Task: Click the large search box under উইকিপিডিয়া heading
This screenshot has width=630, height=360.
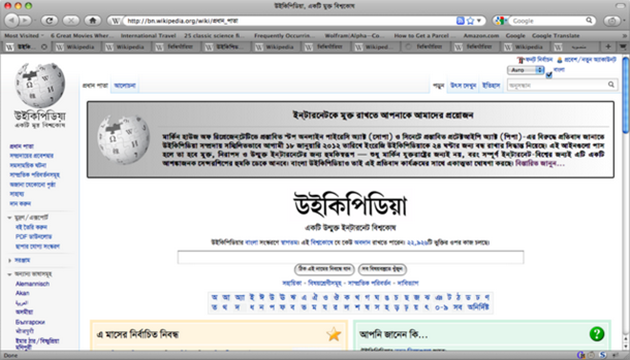Action: 350,257
